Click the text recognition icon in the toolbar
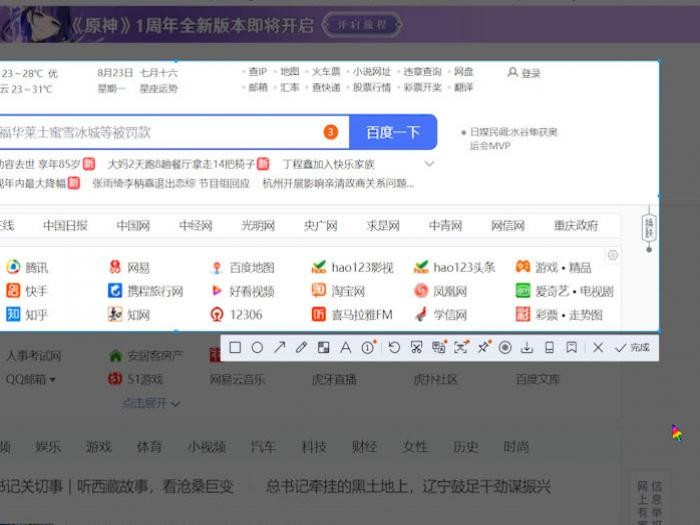Image resolution: width=700 pixels, height=525 pixels. pos(461,347)
